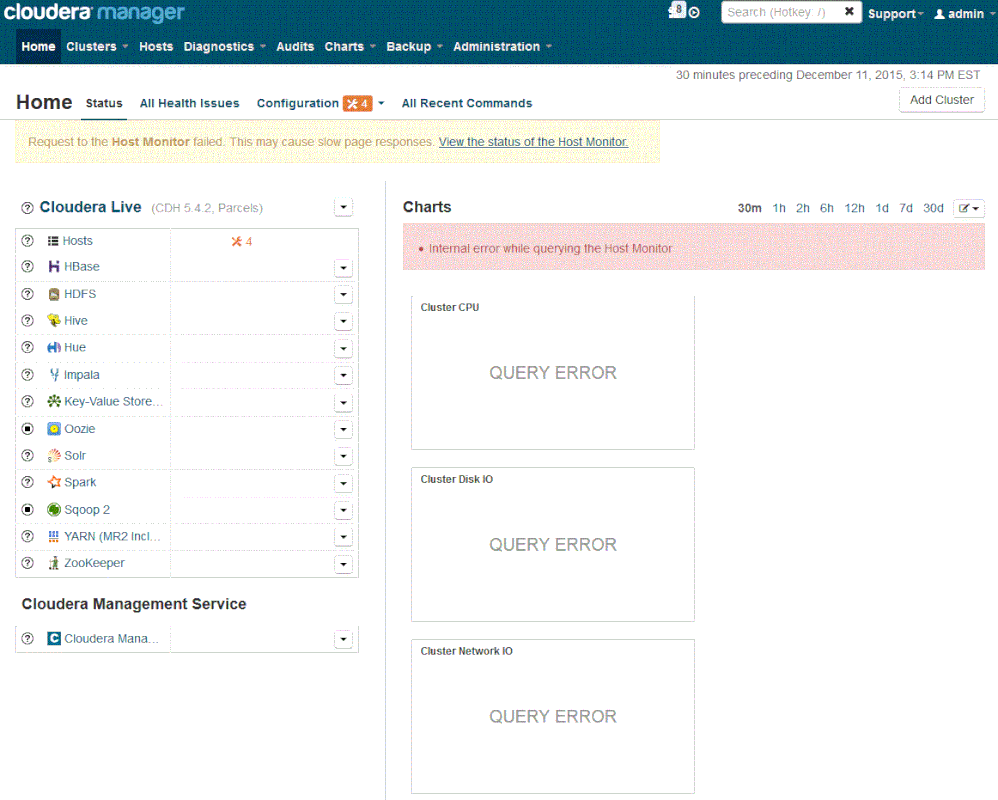Screen dimensions: 998x800
Task: Set chart time range to 7d
Action: [x=906, y=208]
